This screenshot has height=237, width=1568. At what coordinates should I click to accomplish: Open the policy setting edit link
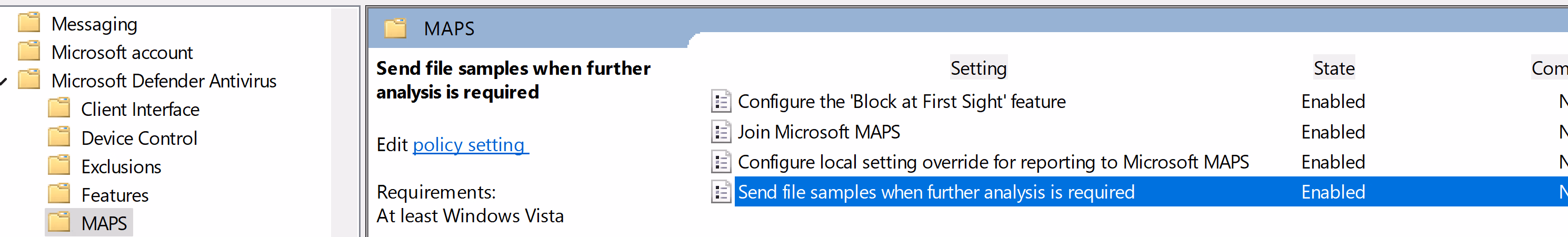[470, 145]
